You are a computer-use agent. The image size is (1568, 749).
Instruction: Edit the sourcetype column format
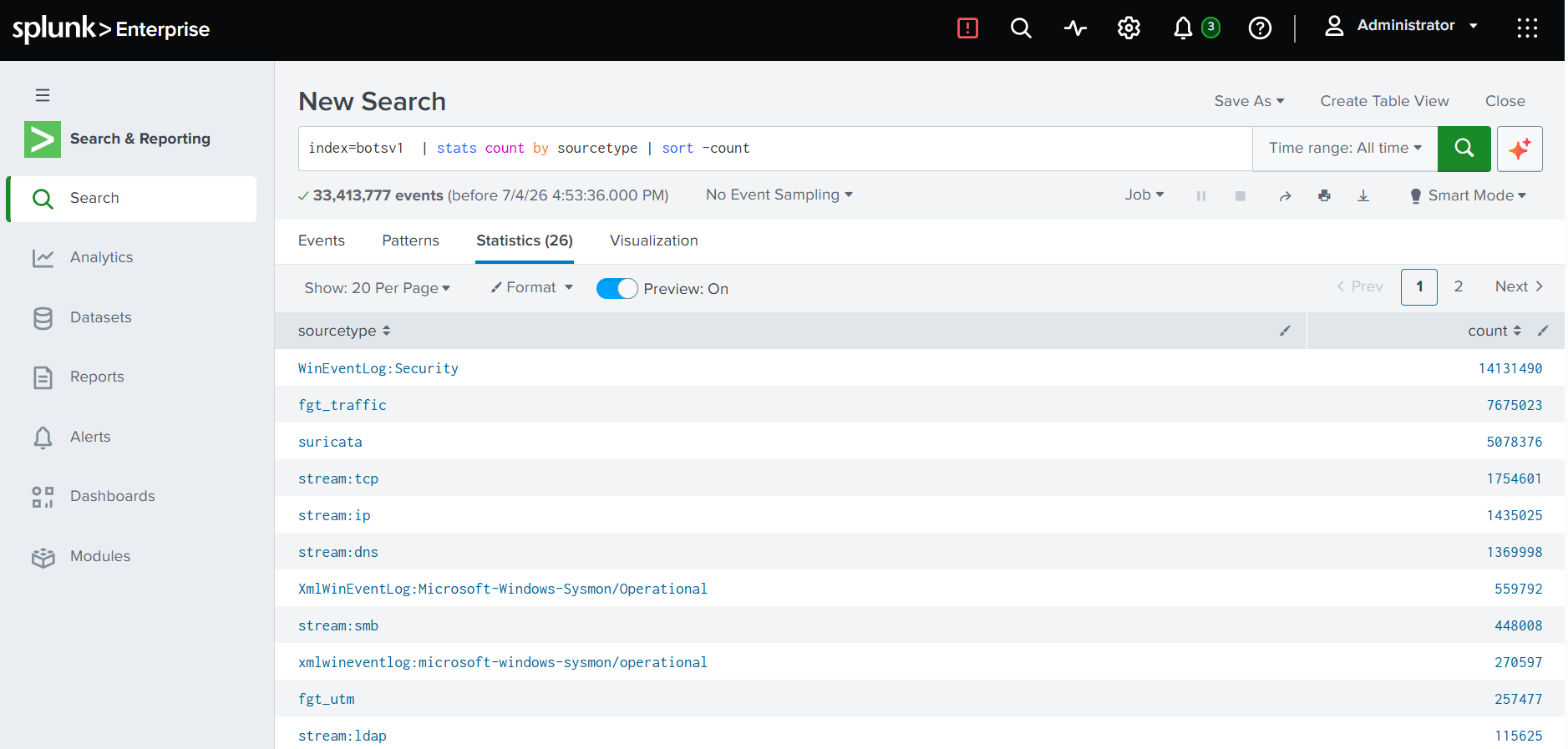tap(1285, 331)
